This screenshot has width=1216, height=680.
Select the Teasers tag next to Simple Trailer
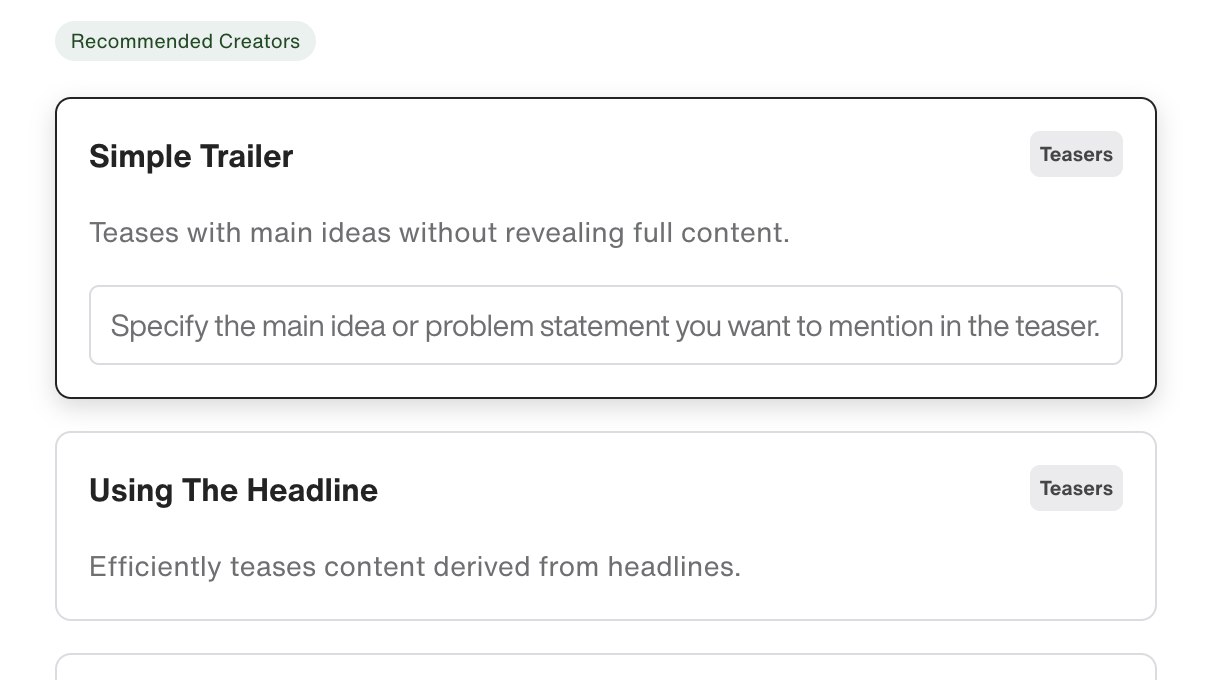(1076, 154)
